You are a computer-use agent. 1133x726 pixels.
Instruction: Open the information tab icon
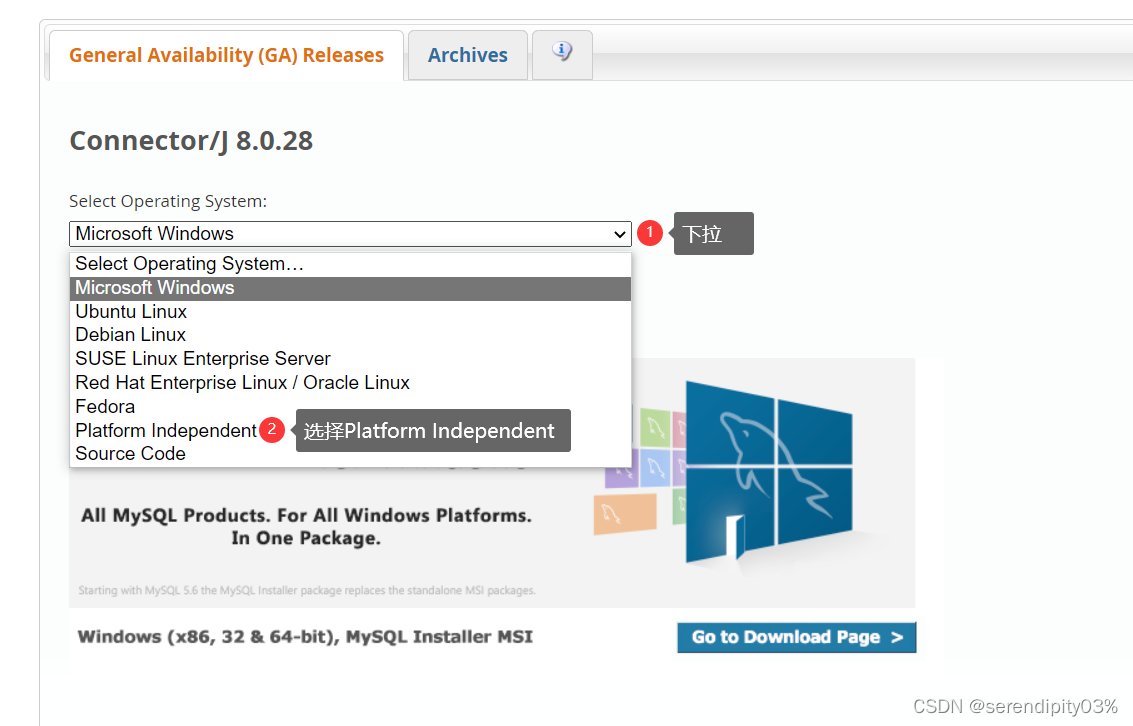pos(562,52)
